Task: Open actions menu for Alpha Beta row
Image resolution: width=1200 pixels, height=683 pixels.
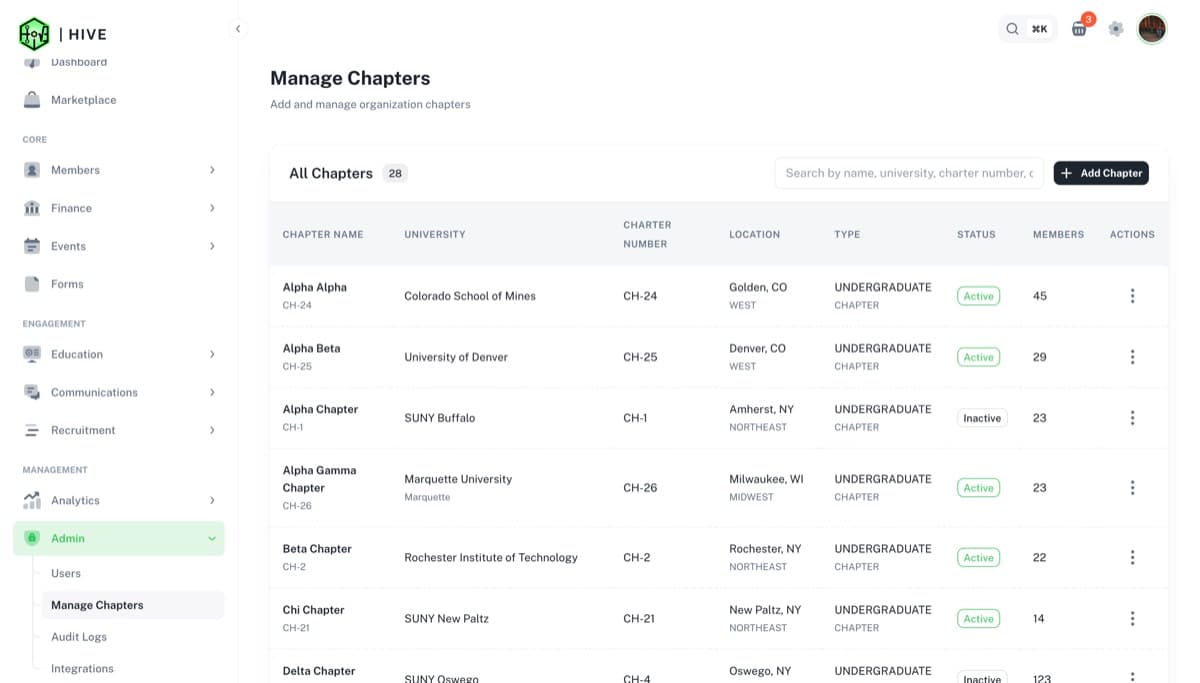Action: (x=1132, y=357)
